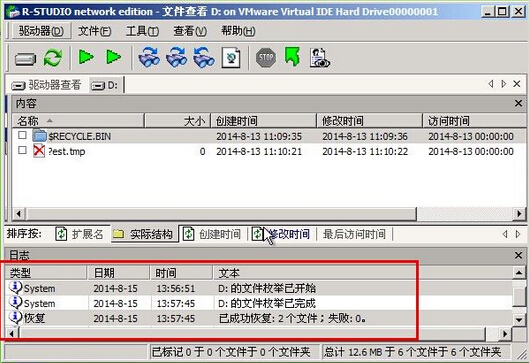Click the first binoculars find icon
529x363 pixels.
click(x=149, y=58)
